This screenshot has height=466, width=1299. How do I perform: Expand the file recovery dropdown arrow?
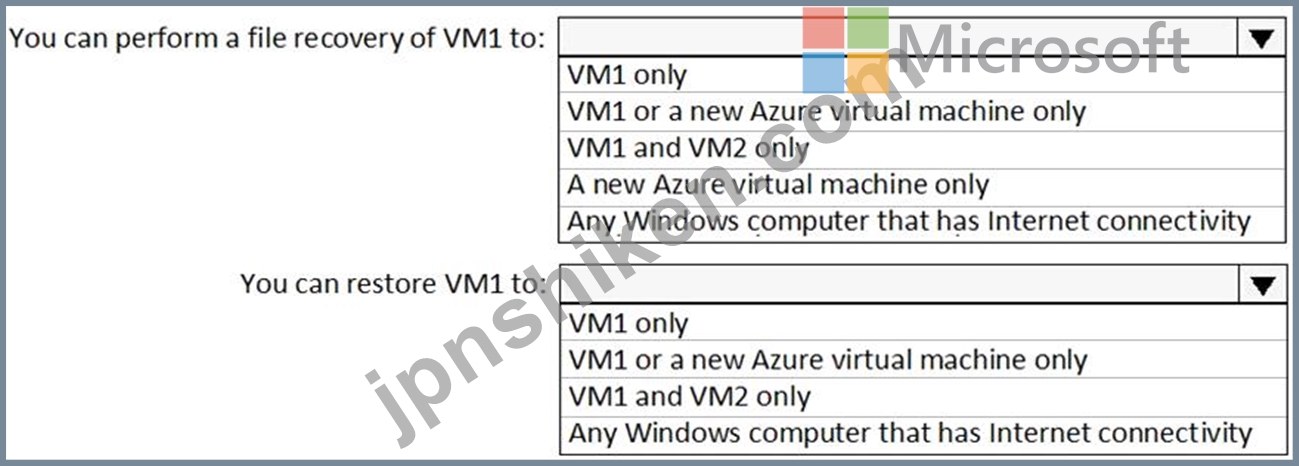coord(1262,38)
